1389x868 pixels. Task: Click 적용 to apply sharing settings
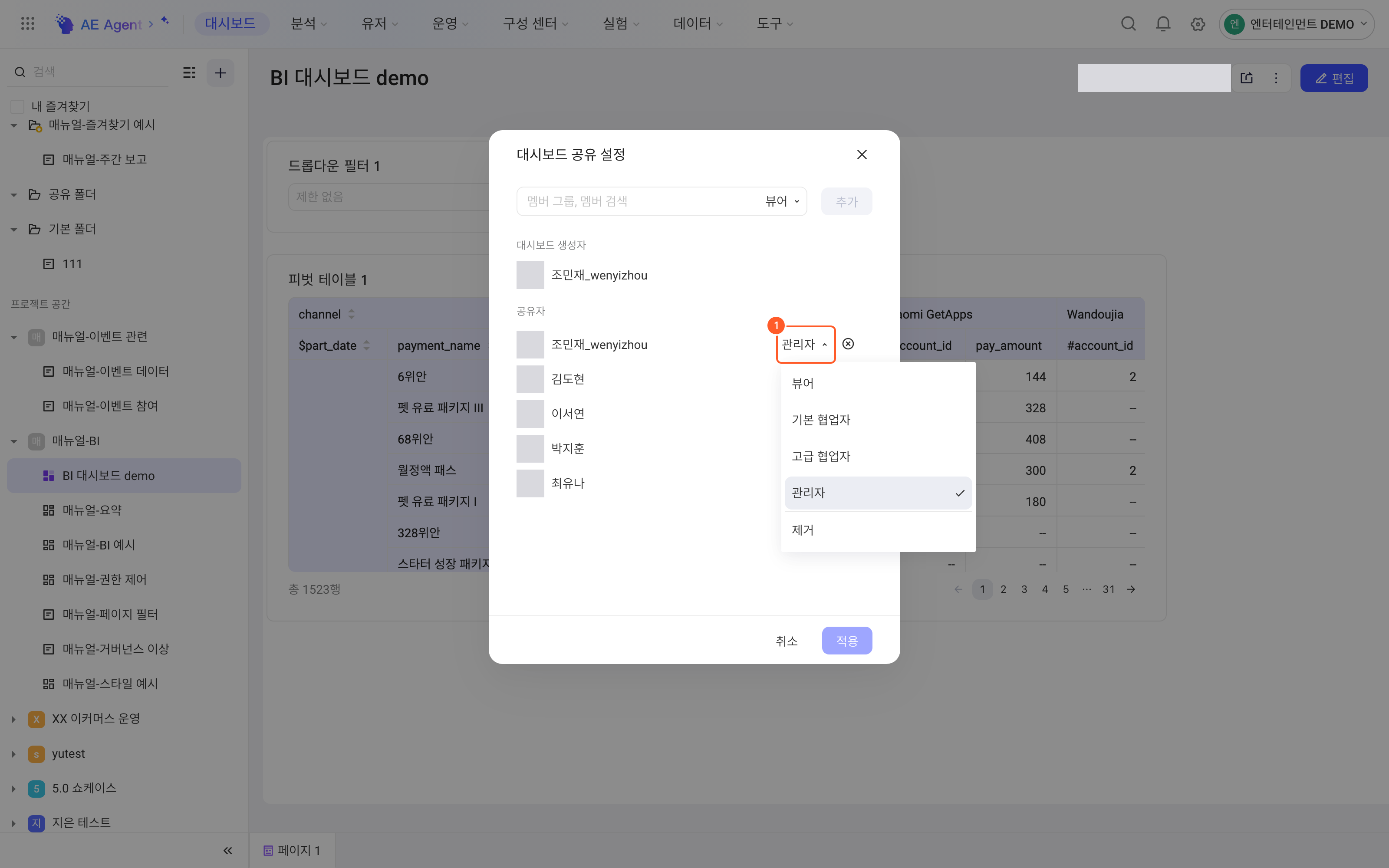tap(846, 641)
